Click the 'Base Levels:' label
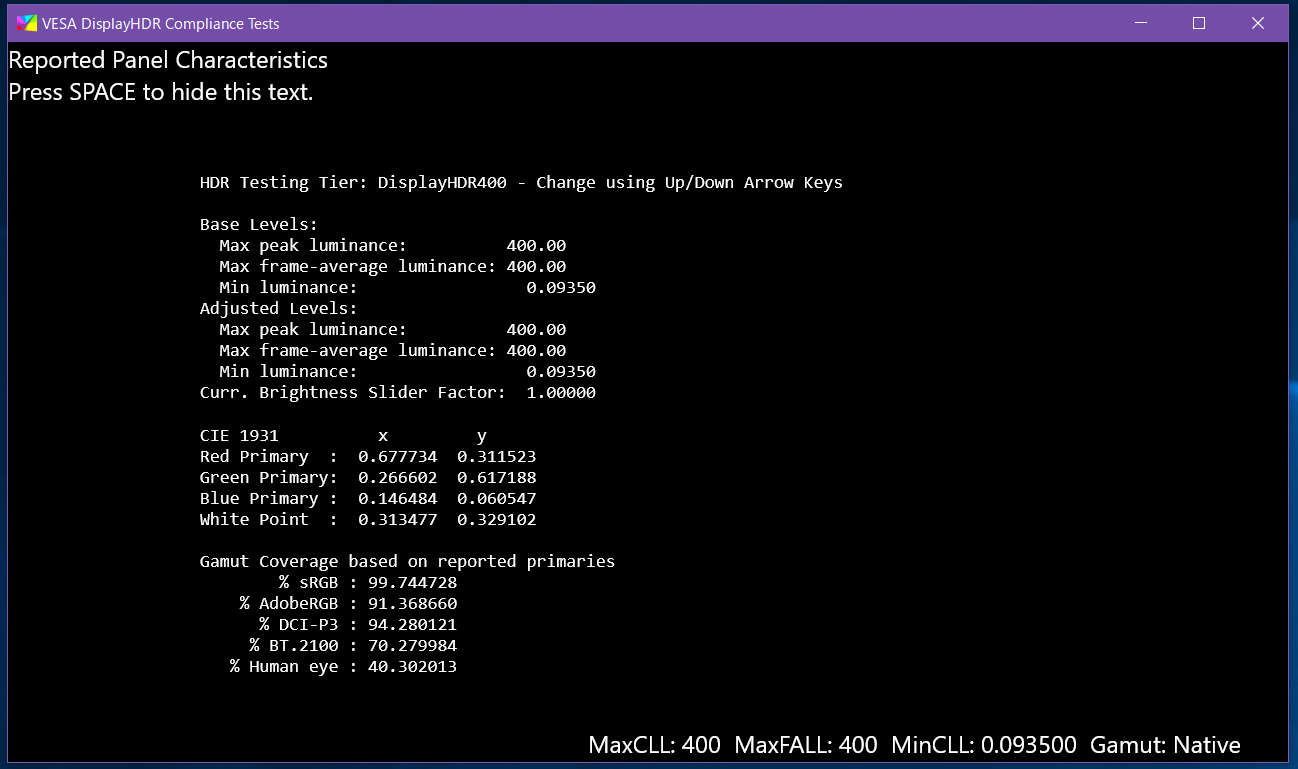 pyautogui.click(x=259, y=225)
